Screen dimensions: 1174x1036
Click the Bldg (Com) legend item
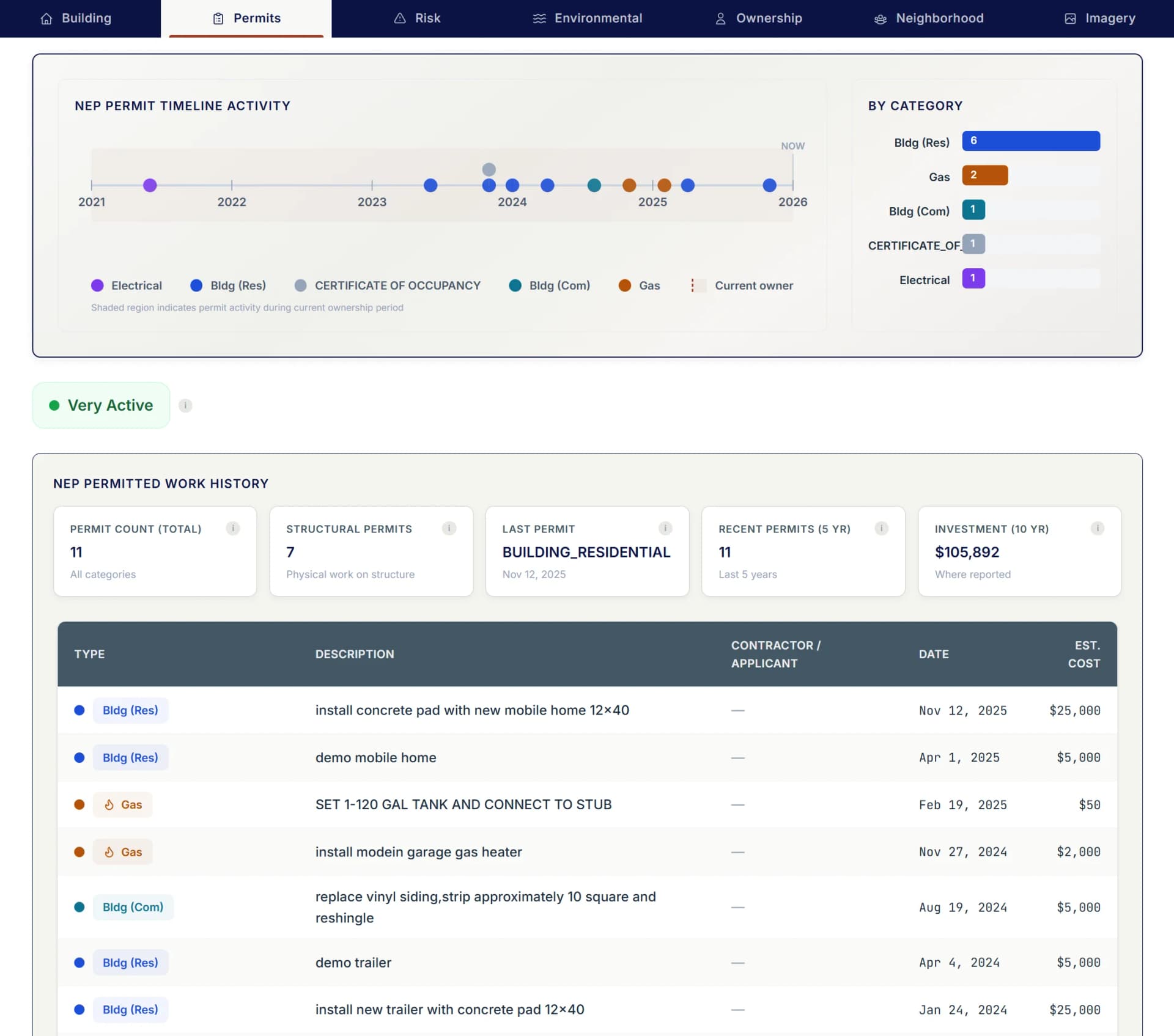[550, 285]
